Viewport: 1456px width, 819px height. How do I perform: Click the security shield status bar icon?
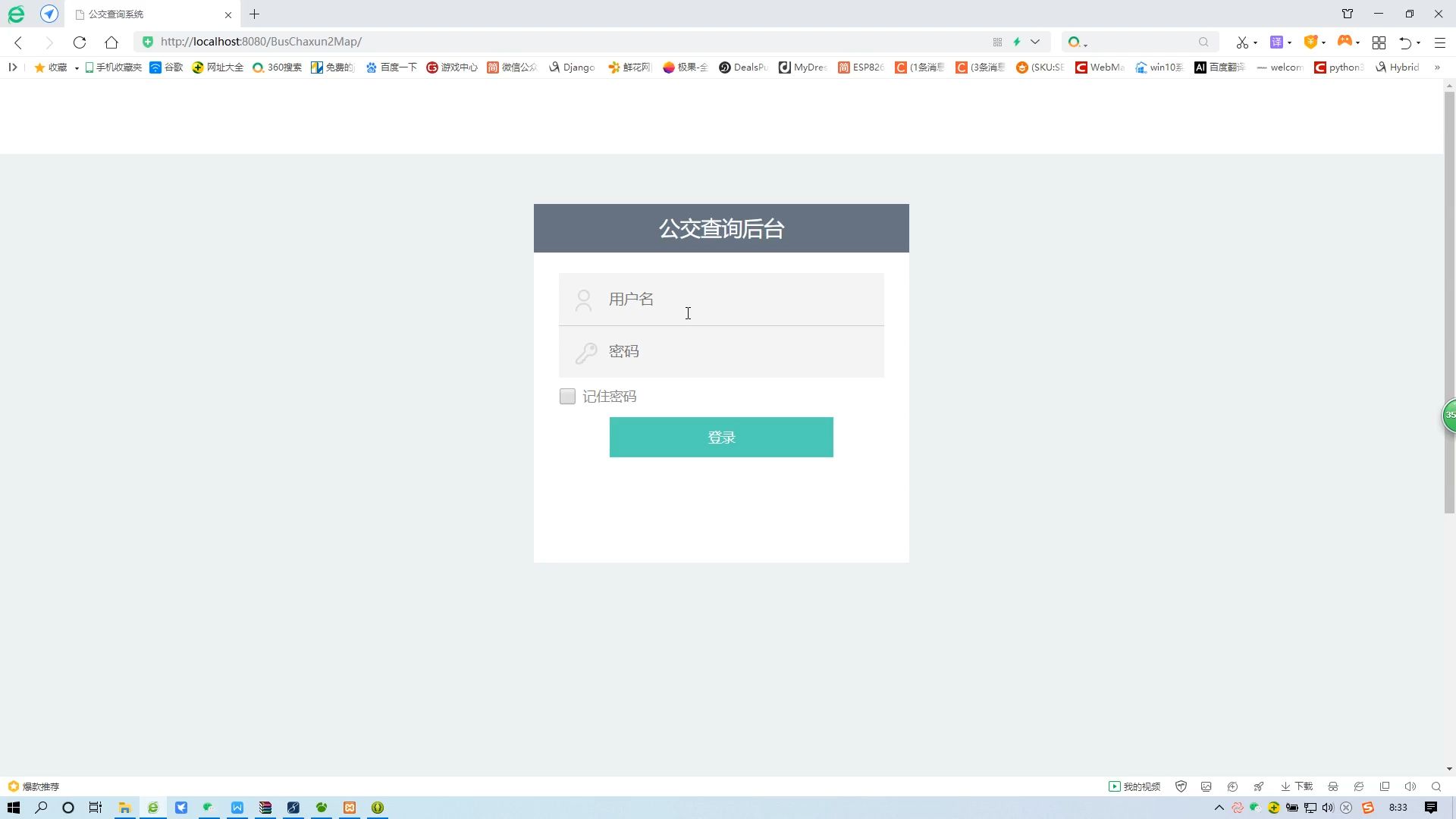[x=1181, y=786]
